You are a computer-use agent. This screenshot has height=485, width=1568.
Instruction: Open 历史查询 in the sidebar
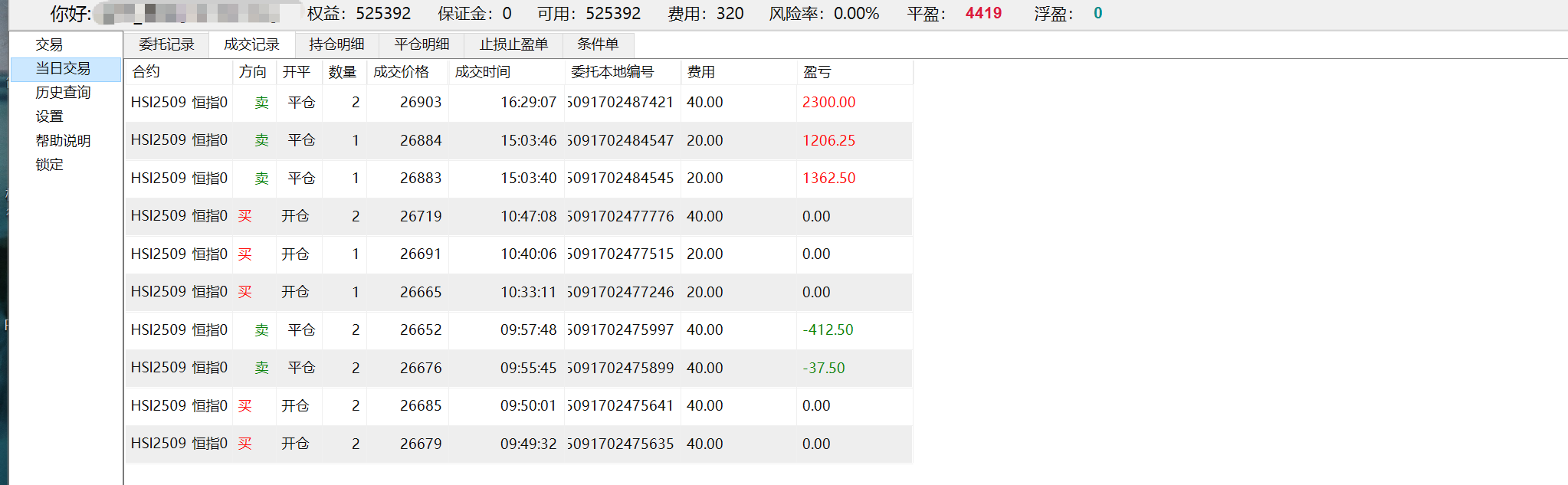[x=63, y=93]
